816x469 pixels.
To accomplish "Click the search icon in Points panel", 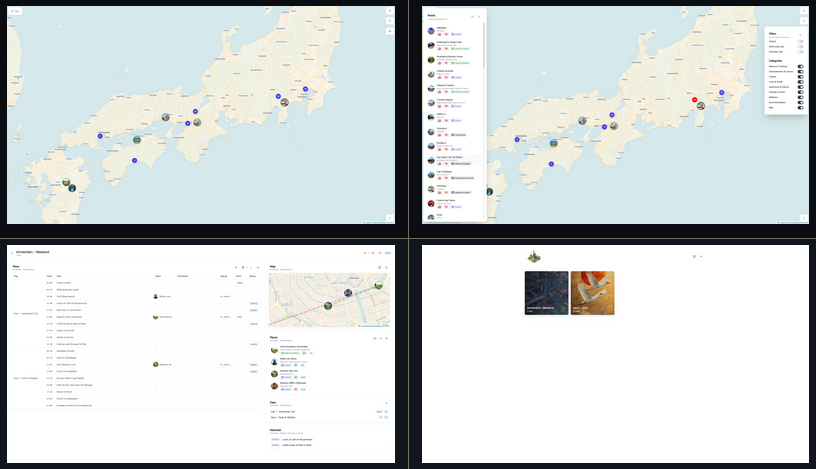I will click(472, 17).
